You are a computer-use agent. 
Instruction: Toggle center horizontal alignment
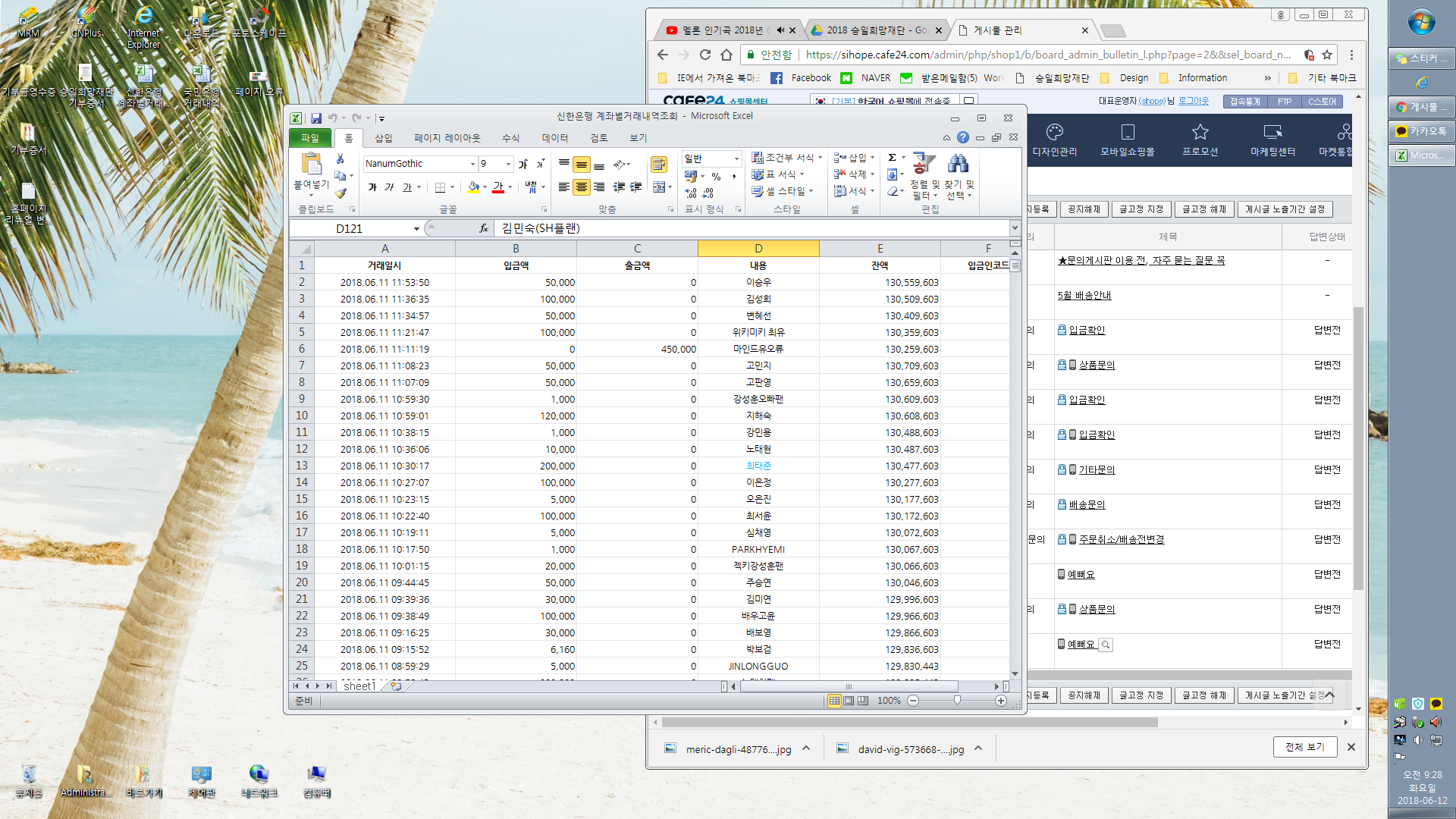(x=581, y=187)
